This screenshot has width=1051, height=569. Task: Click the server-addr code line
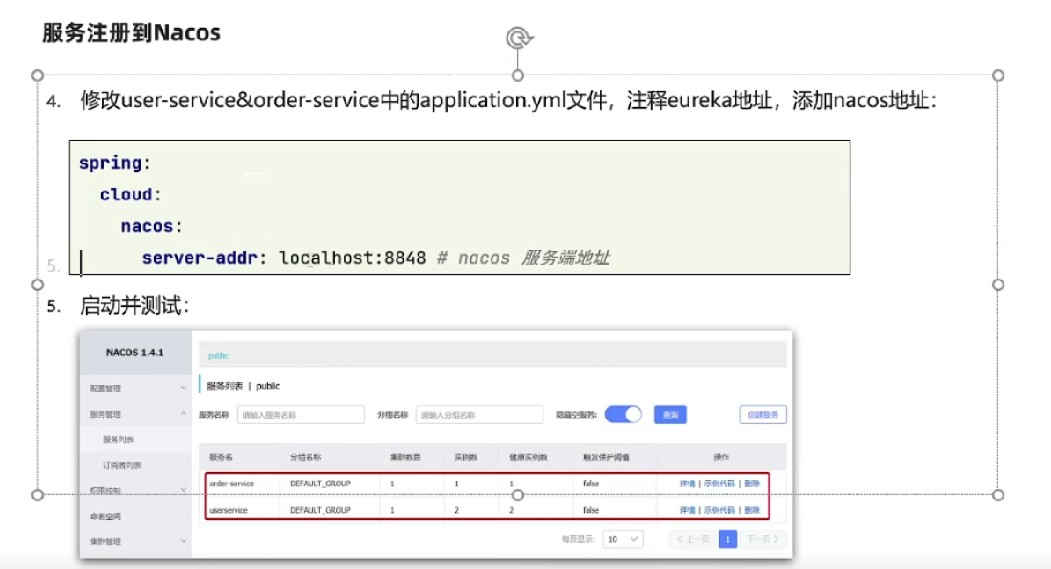[375, 258]
